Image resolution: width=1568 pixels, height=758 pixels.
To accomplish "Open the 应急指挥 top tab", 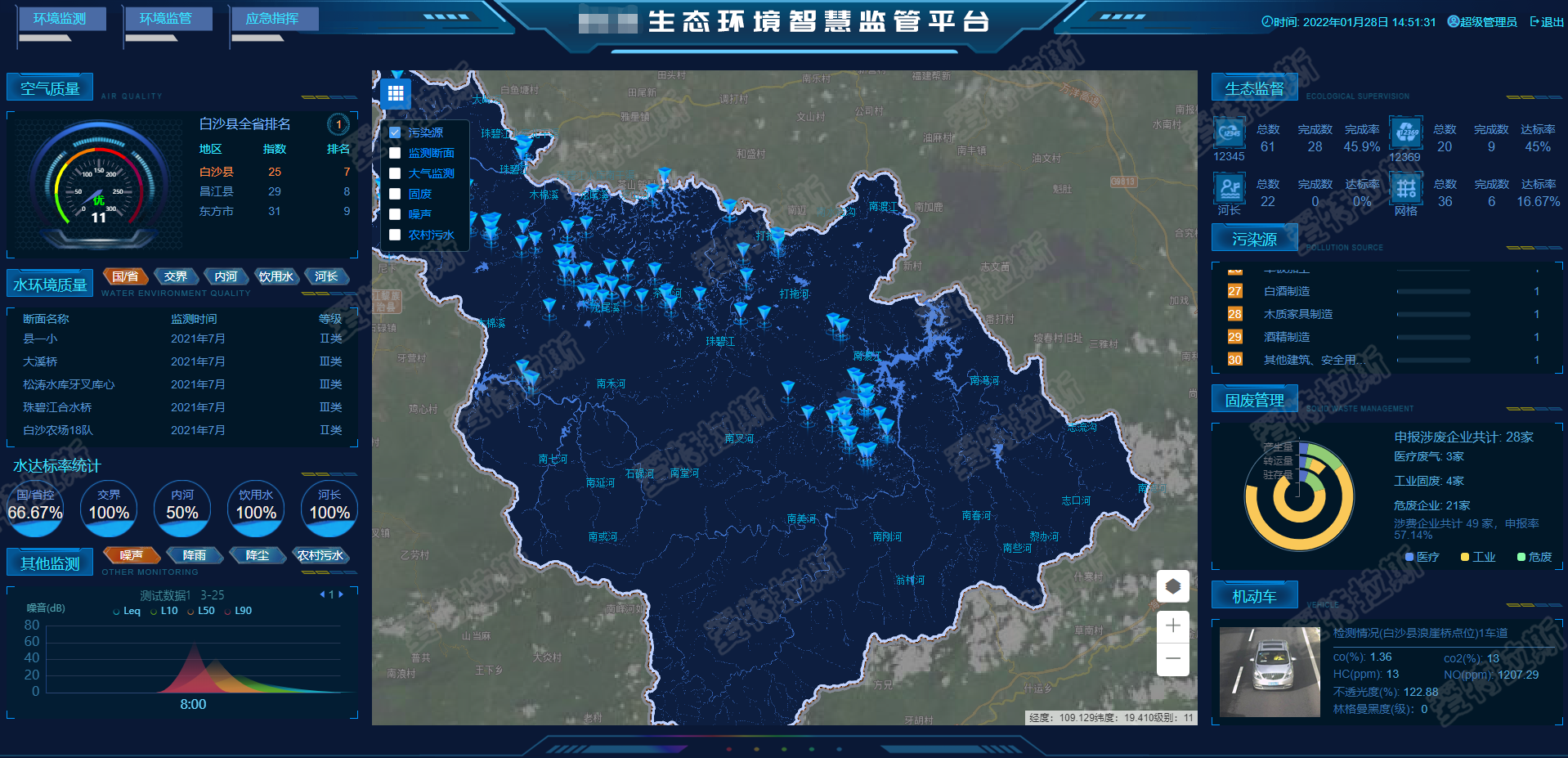I will [x=272, y=19].
